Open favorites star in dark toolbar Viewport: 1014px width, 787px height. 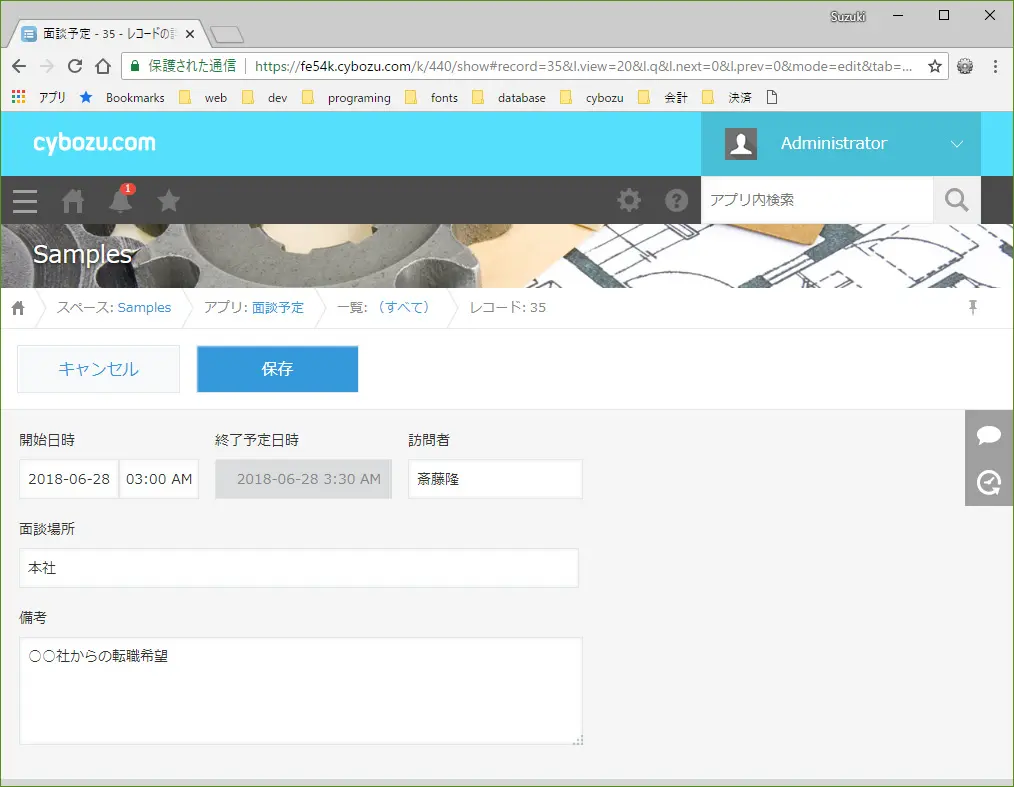tap(168, 201)
